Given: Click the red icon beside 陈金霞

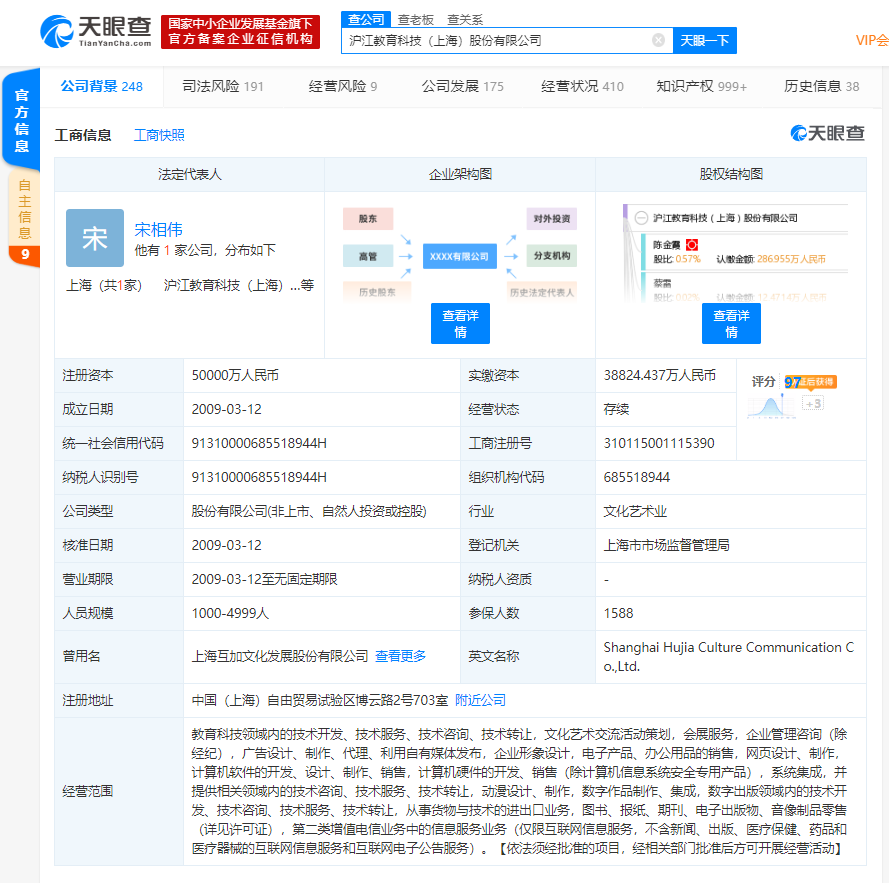Looking at the screenshot, I should 692,245.
